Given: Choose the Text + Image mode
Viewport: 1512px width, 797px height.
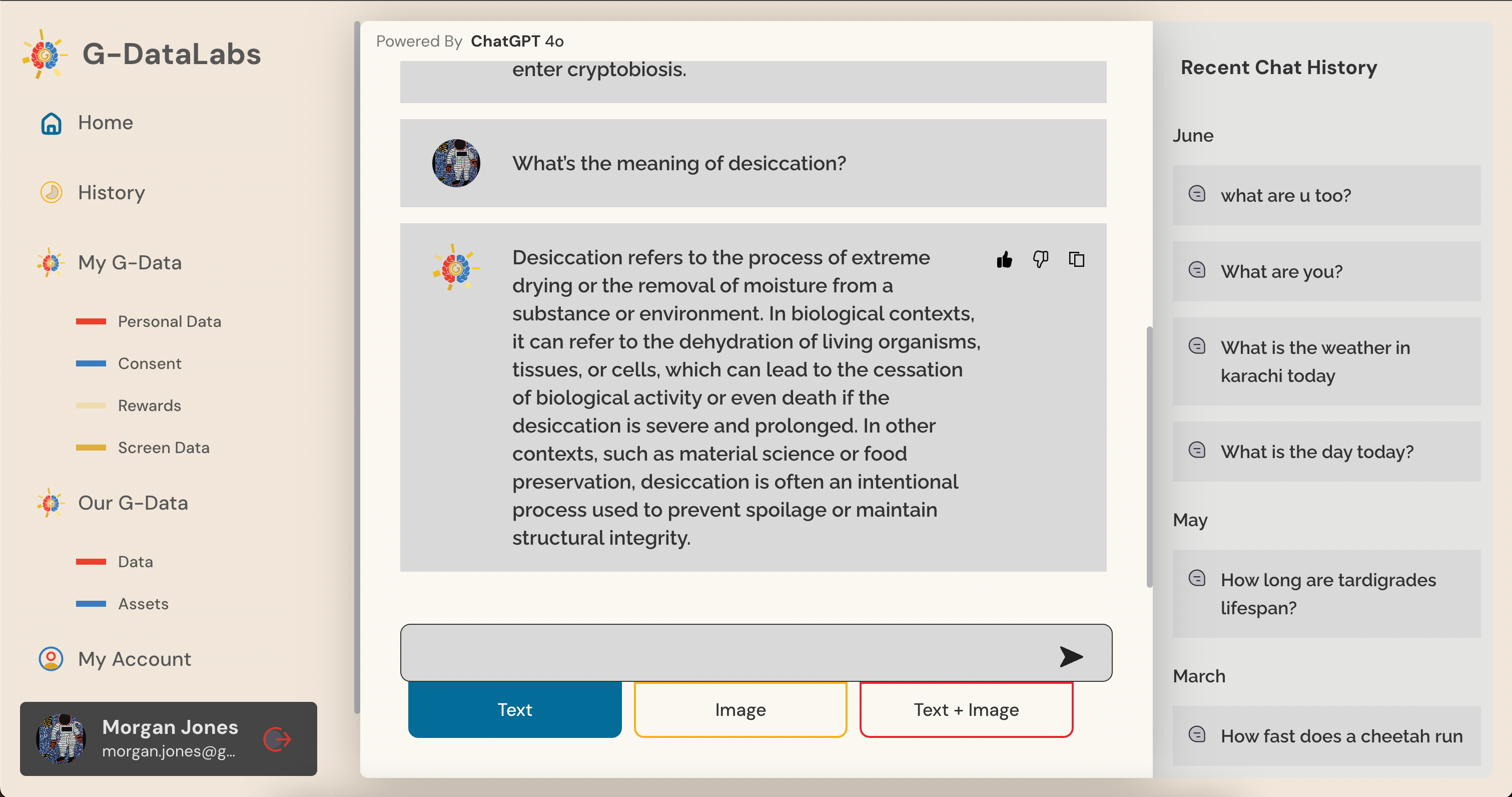Looking at the screenshot, I should [x=966, y=709].
